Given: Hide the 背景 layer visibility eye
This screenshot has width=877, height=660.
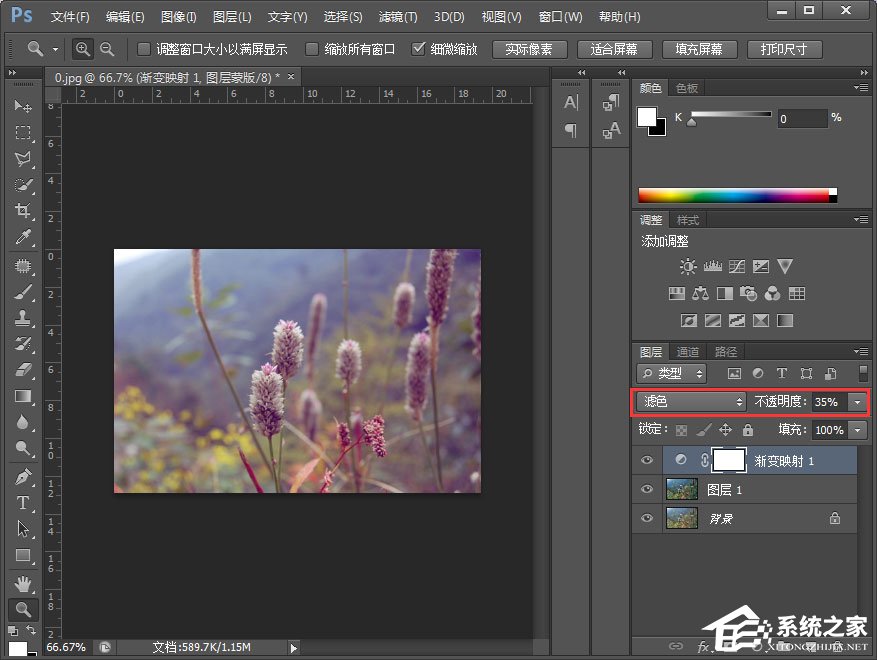Looking at the screenshot, I should point(647,518).
